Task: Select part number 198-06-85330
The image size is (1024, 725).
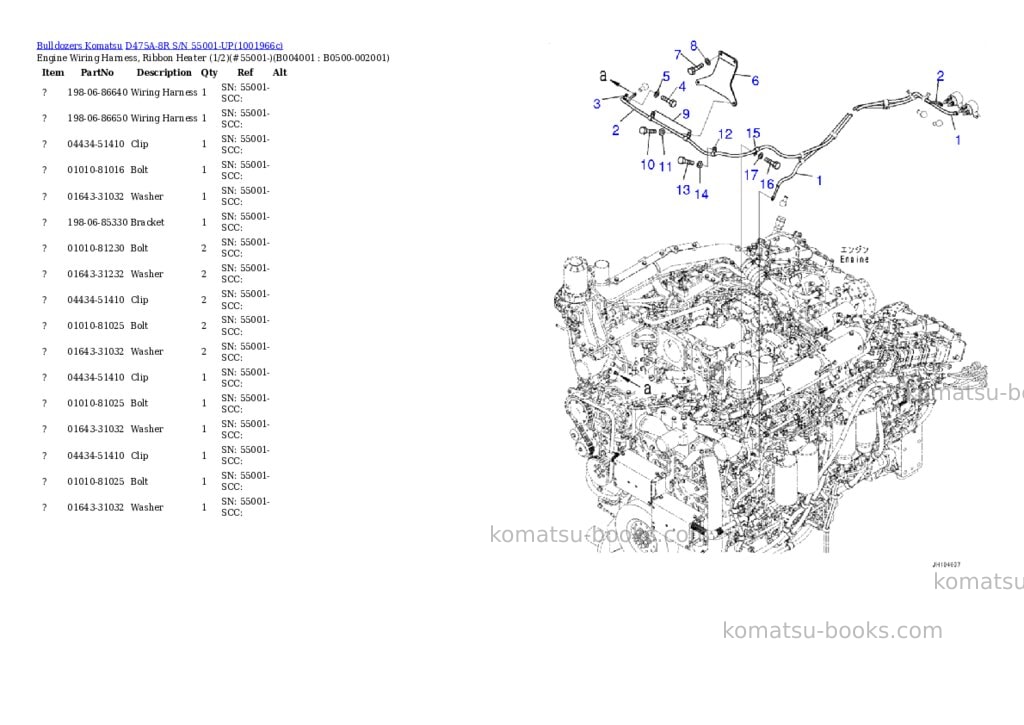Action: 97,222
